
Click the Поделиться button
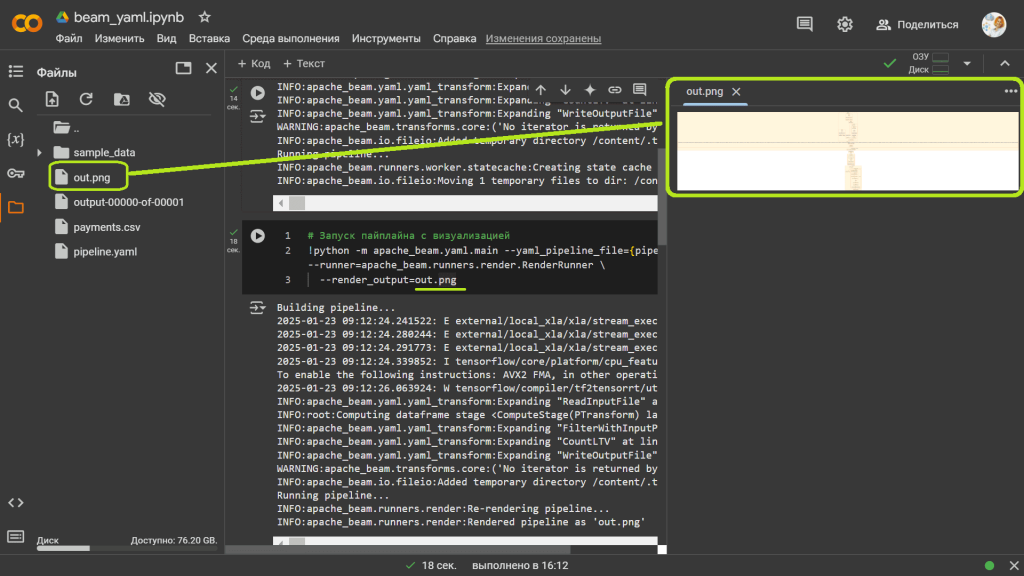click(x=918, y=24)
